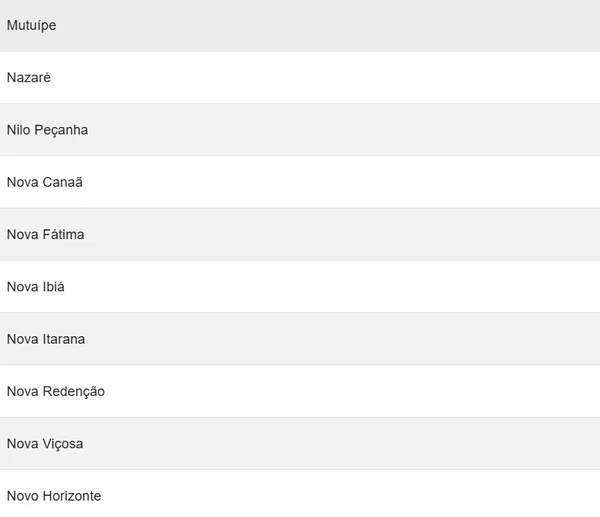
Task: Click the text label Mutuípe
Action: (x=31, y=26)
